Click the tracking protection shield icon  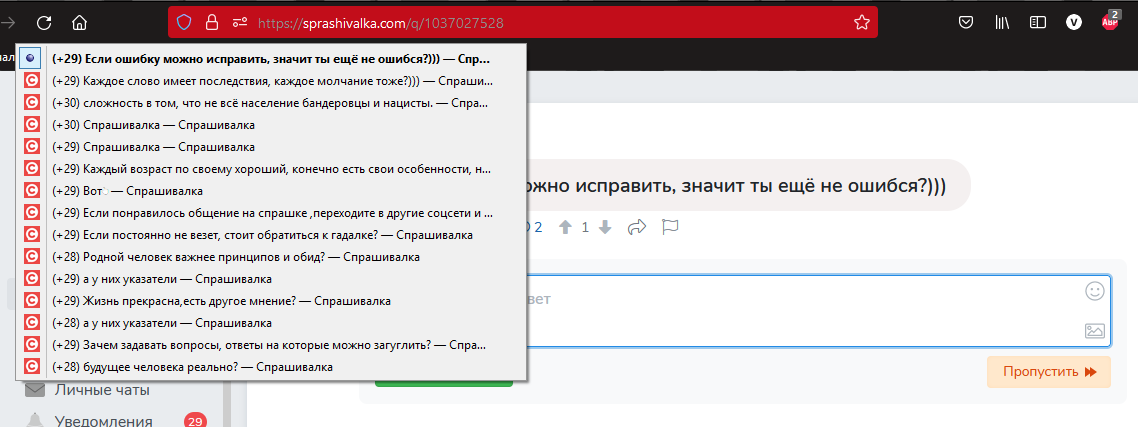click(184, 23)
